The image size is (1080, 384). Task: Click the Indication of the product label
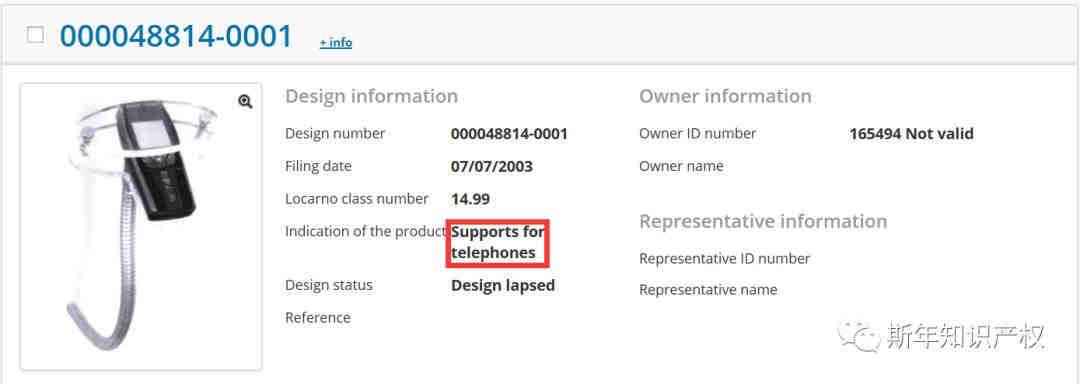[x=366, y=232]
